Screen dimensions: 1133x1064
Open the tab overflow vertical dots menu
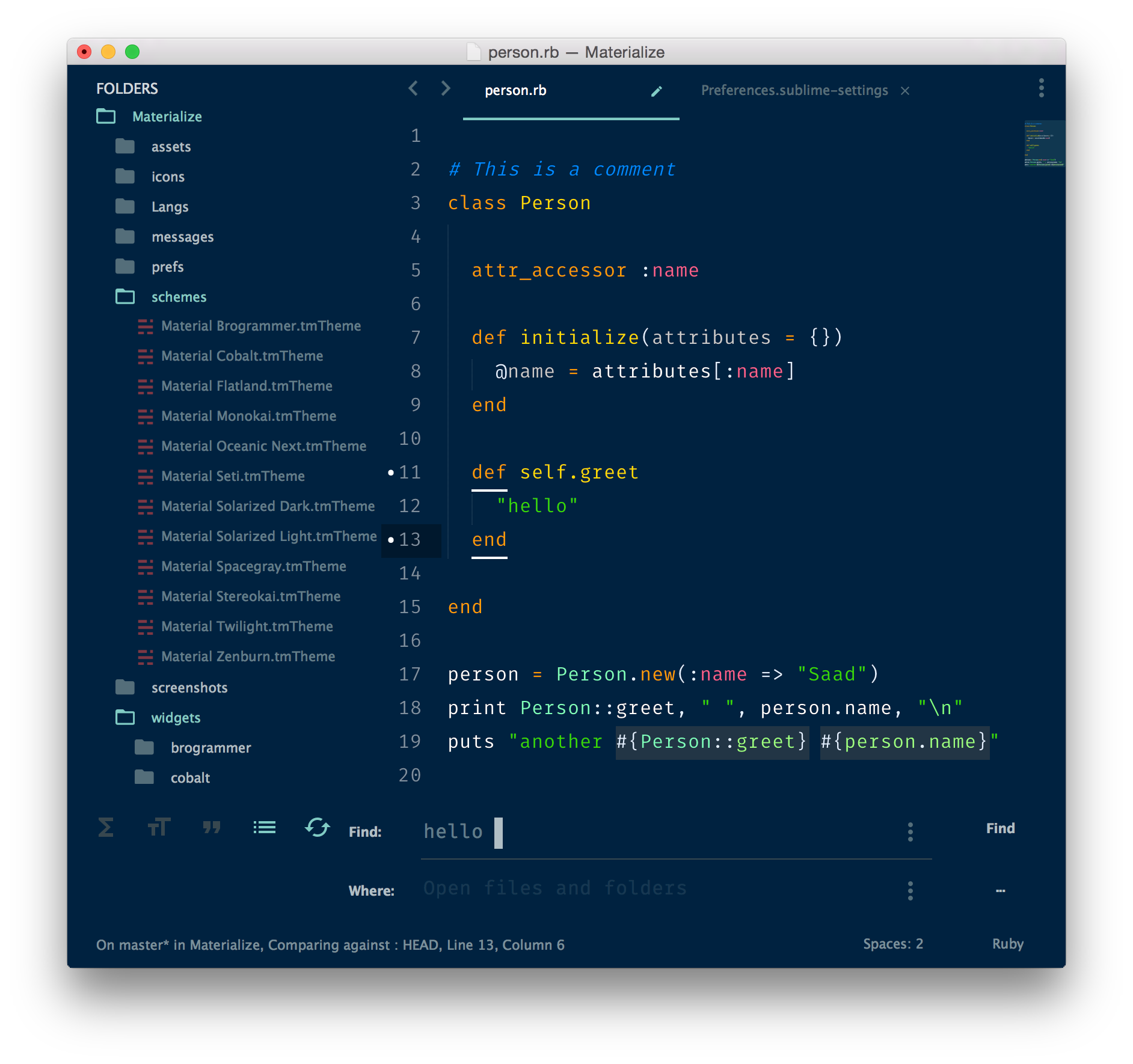1042,88
